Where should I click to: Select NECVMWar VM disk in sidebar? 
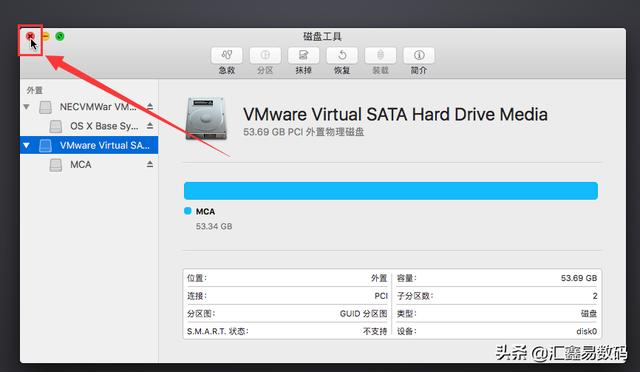pos(89,107)
